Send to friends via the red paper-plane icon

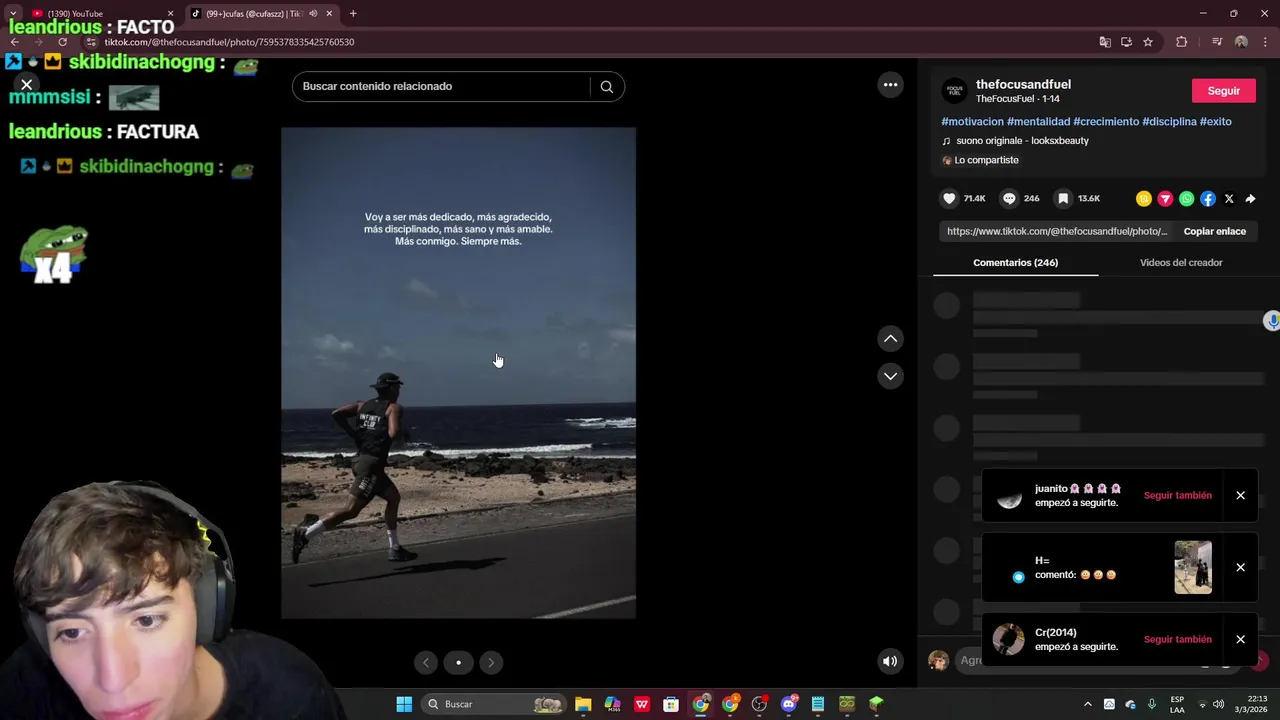coord(1165,199)
